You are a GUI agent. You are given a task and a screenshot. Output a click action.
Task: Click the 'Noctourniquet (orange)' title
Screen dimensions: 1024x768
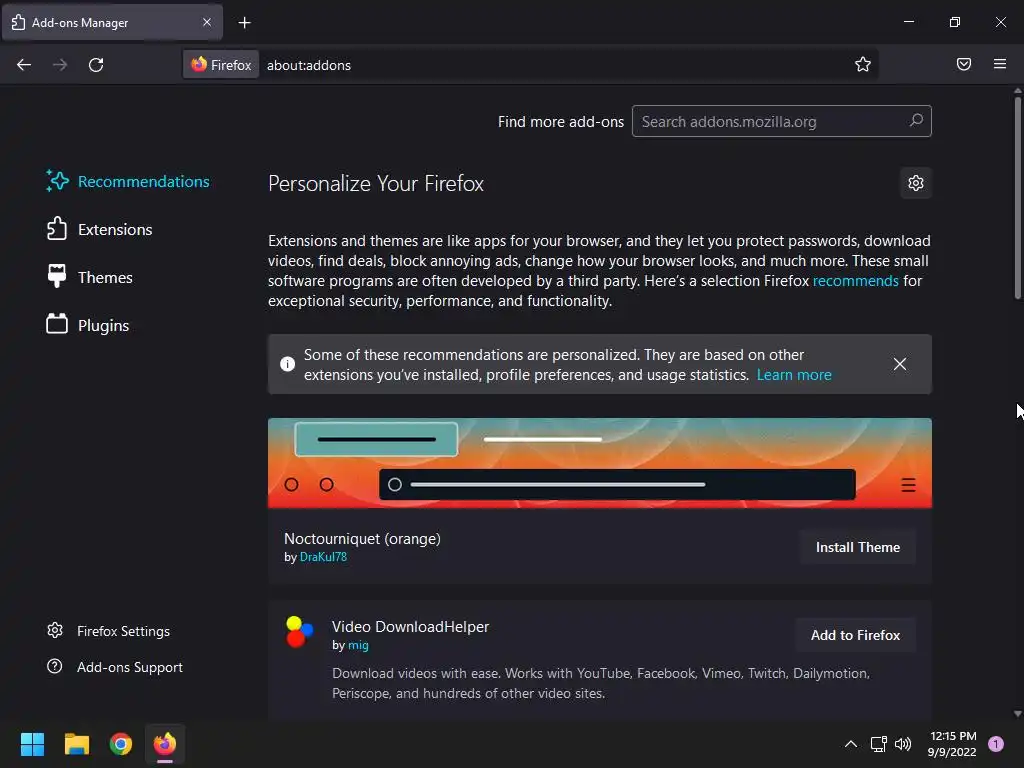click(362, 539)
